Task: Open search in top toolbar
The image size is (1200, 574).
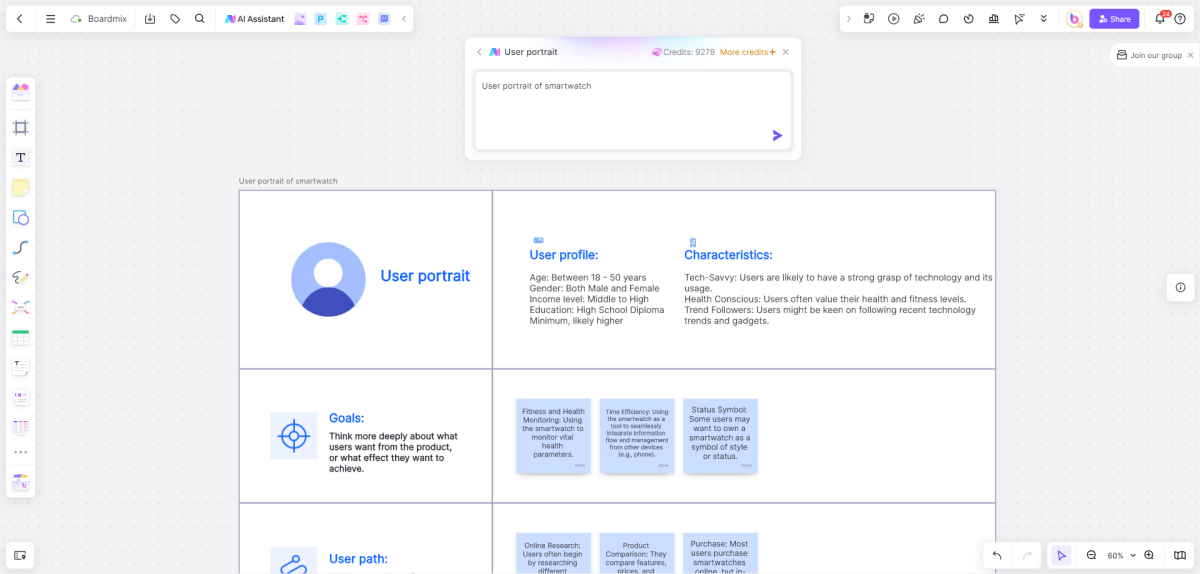Action: pos(200,19)
